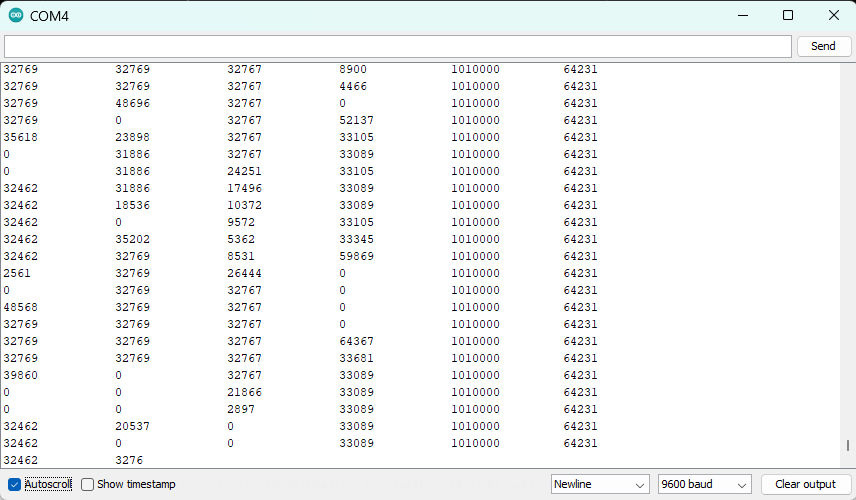Click the vertical scrollbar thumb in the output pane
This screenshot has height=500, width=856.
(848, 445)
